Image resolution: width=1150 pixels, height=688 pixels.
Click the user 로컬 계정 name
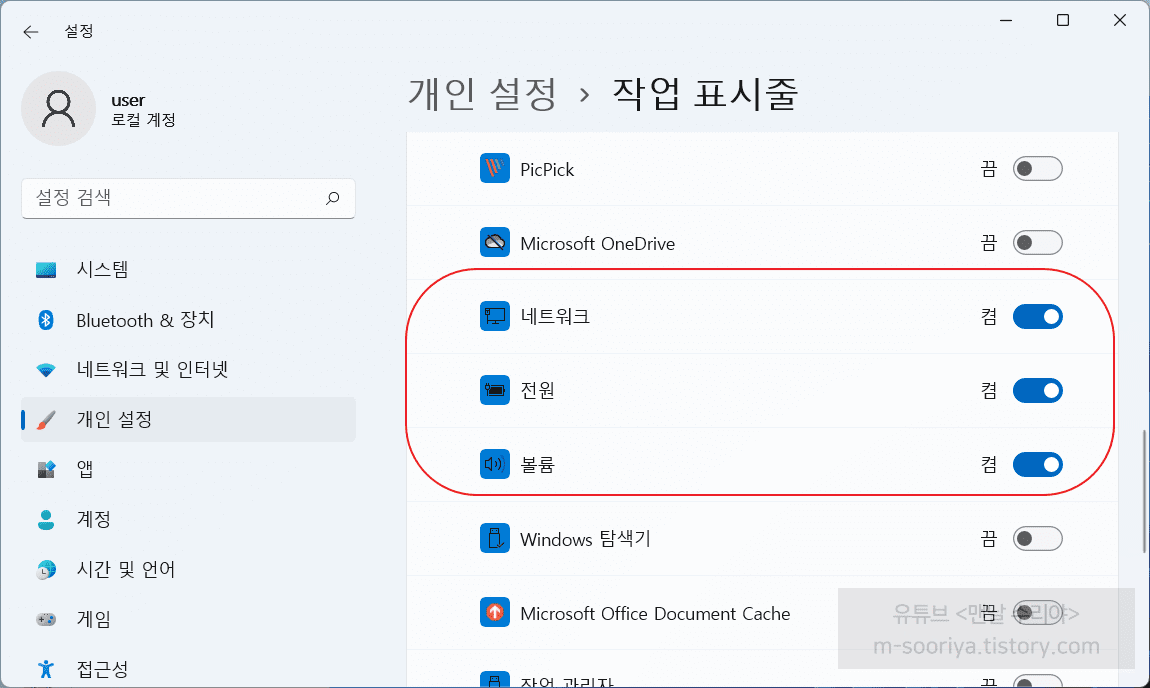pos(143,110)
